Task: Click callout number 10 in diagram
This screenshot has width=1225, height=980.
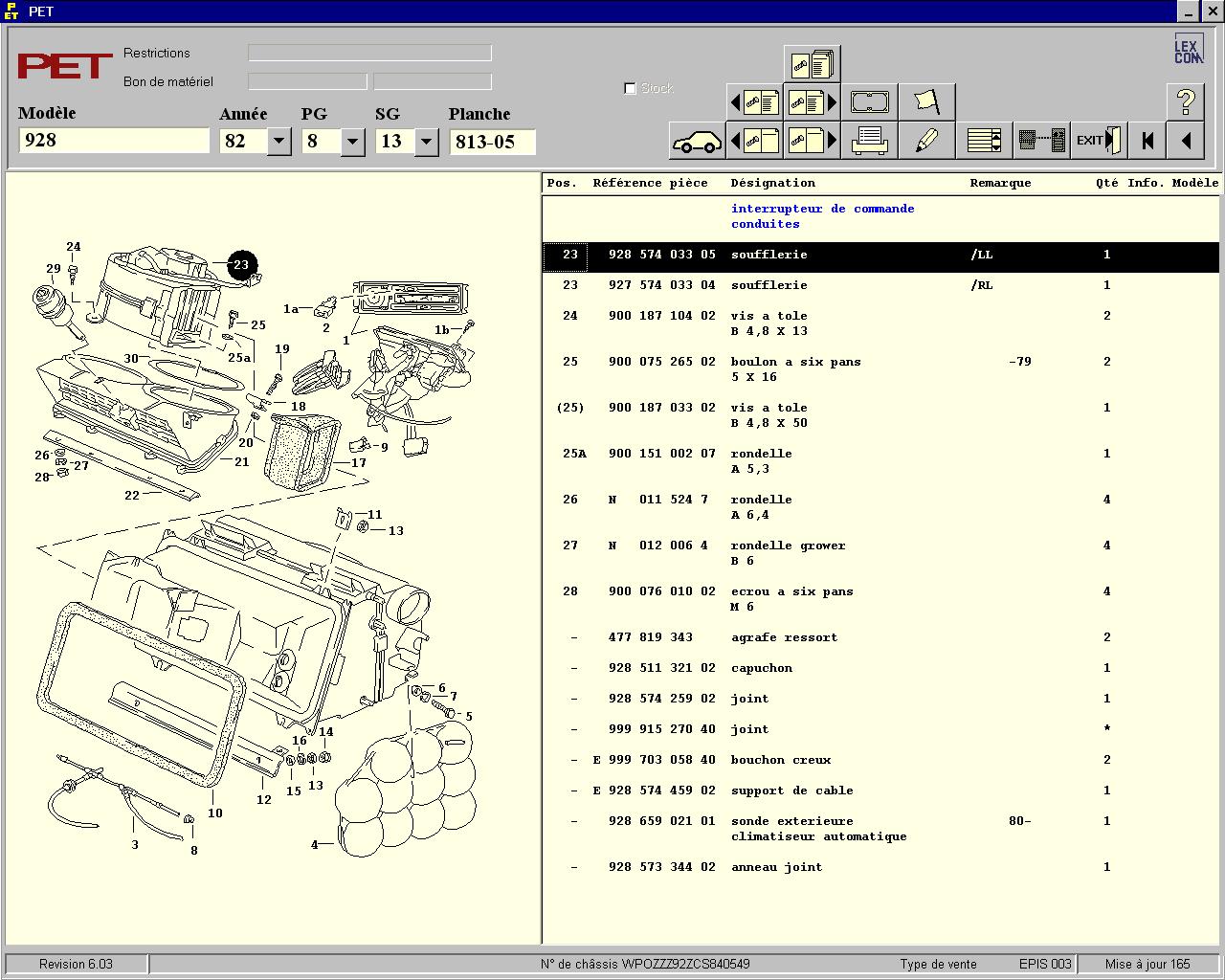Action: coord(215,813)
